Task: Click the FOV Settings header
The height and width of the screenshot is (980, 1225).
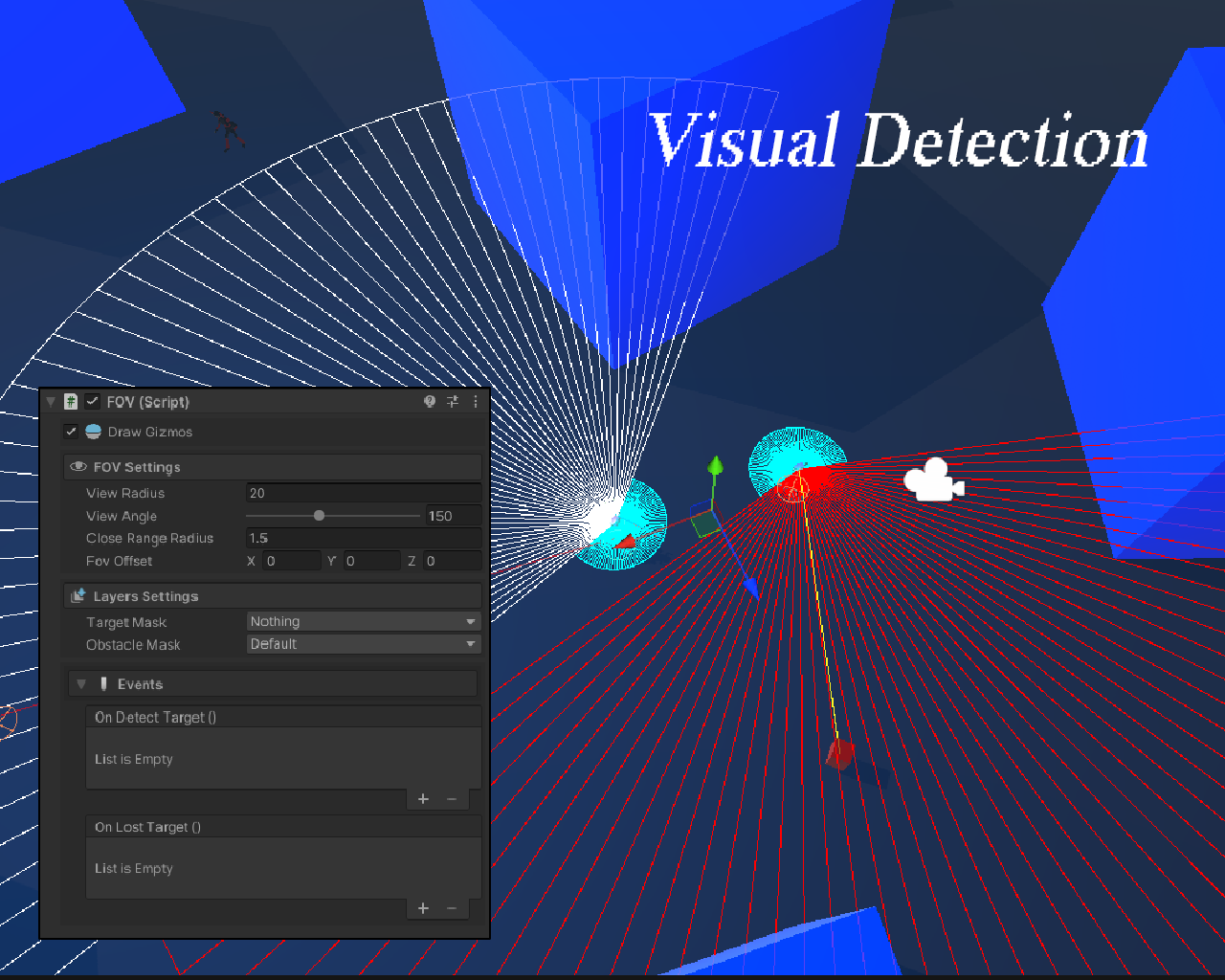Action: pos(272,467)
